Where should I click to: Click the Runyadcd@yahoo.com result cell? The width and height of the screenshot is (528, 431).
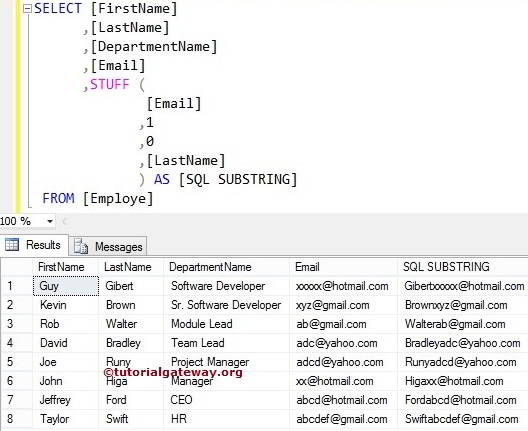pyautogui.click(x=463, y=362)
